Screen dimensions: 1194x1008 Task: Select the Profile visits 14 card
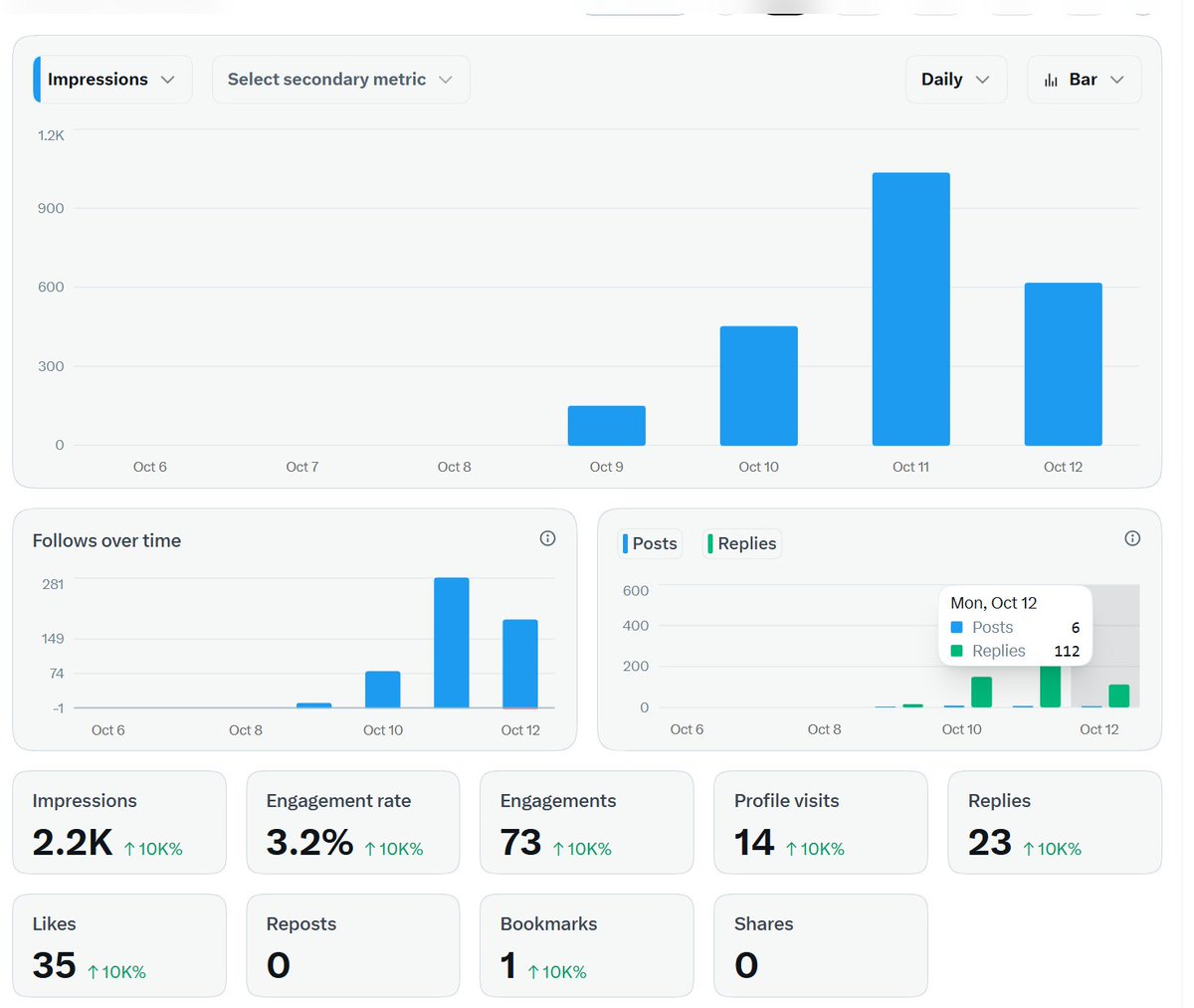821,823
